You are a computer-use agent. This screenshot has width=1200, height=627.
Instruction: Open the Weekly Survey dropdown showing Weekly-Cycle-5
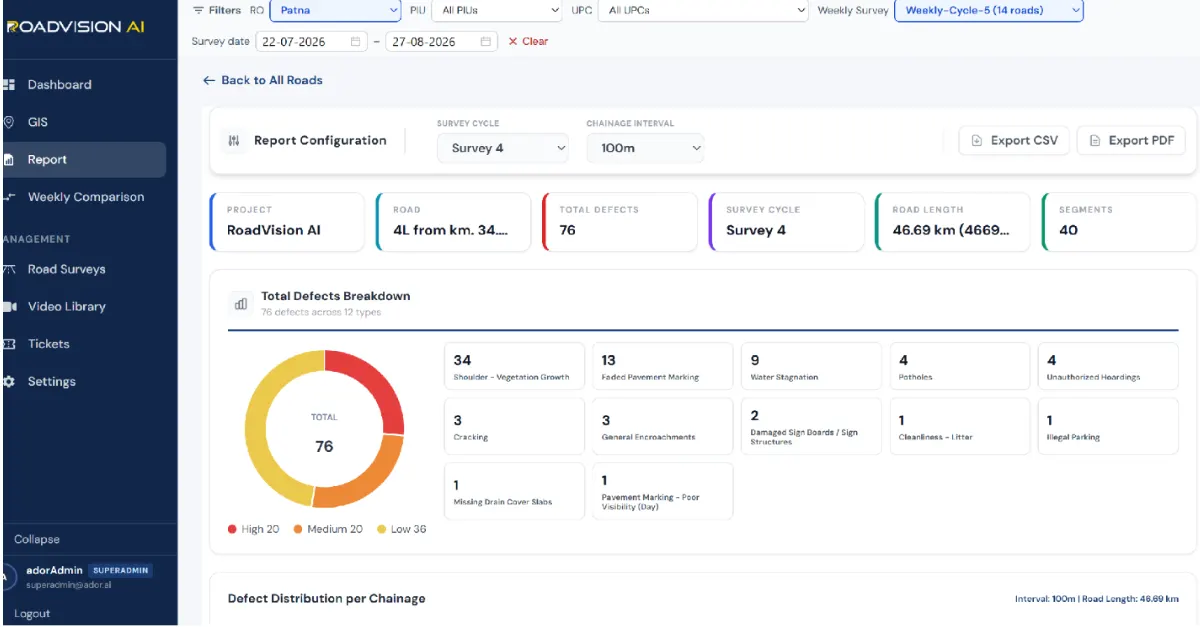pyautogui.click(x=989, y=10)
